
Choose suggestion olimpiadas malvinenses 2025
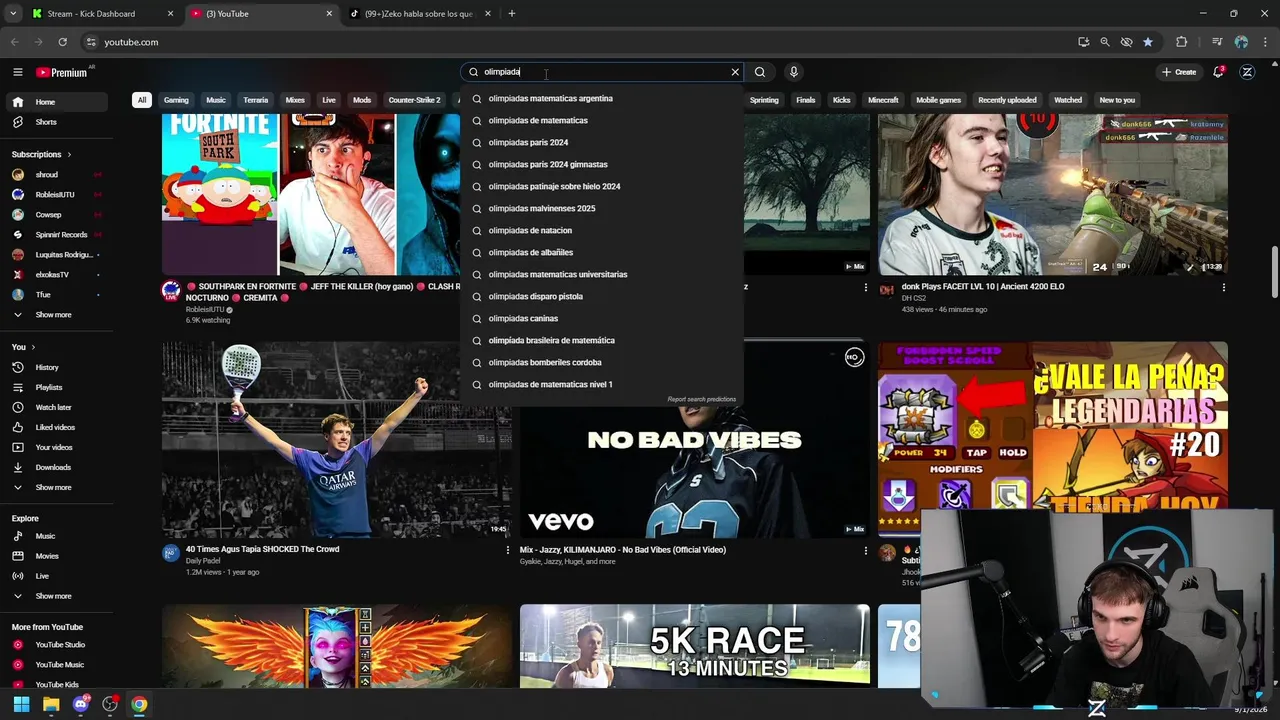click(602, 208)
